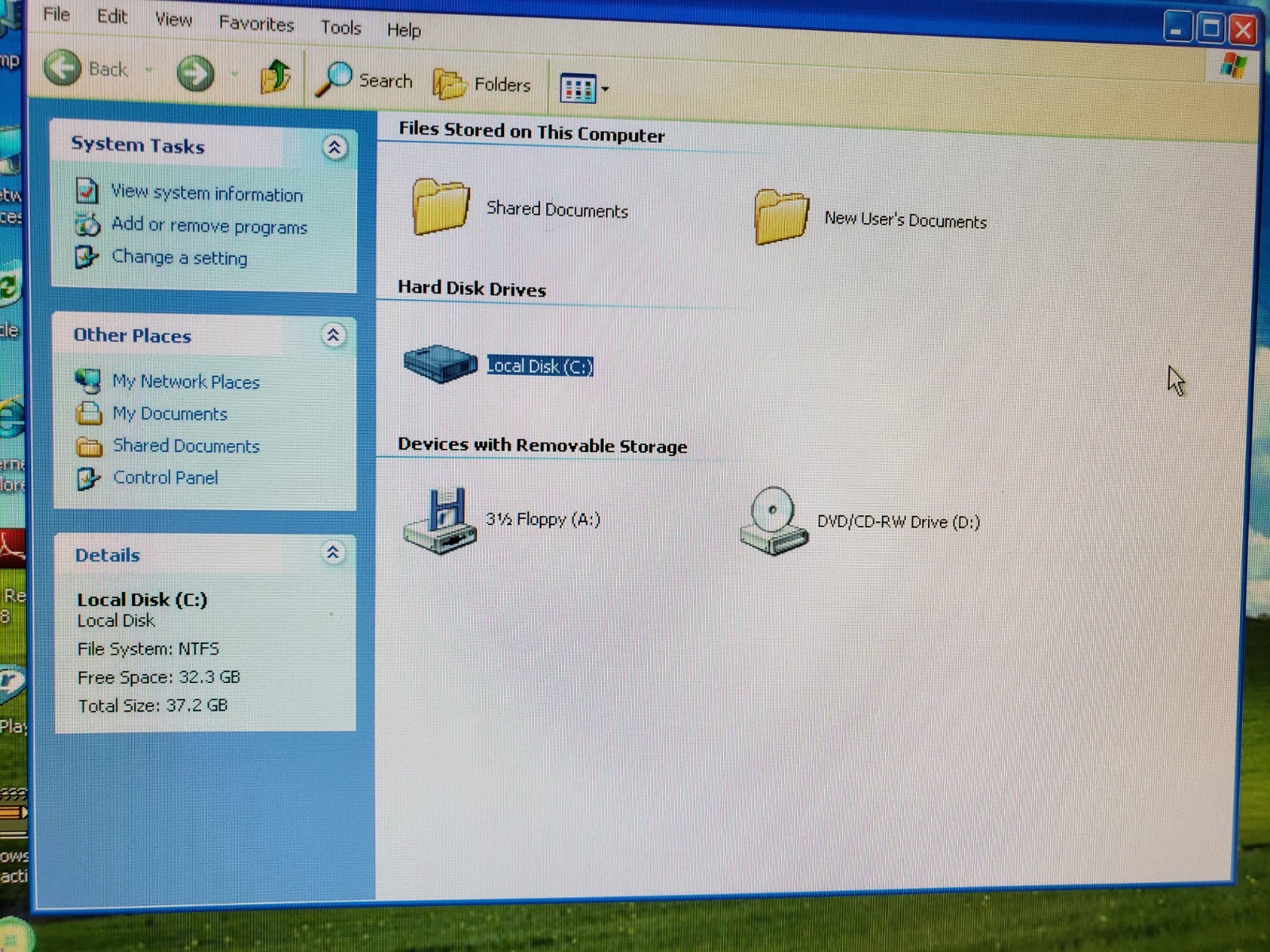Open Control Panel link
This screenshot has width=1270, height=952.
click(x=166, y=478)
